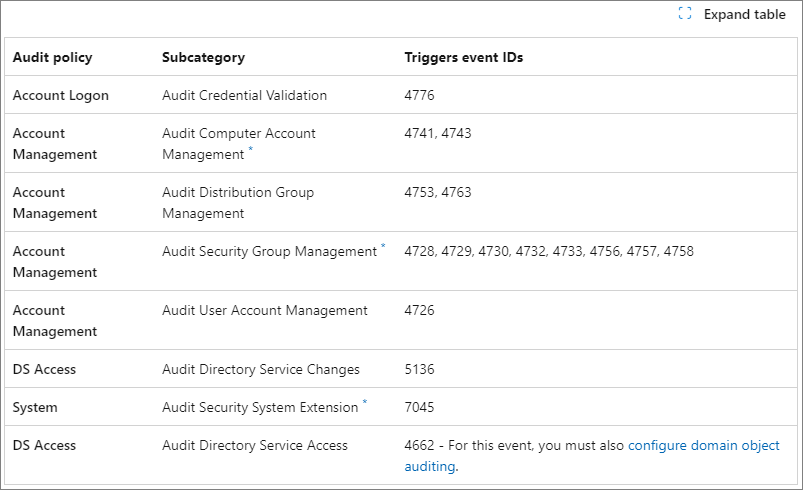Click the asterisk after Audit Computer Account Management
803x490 pixels.
pos(251,149)
